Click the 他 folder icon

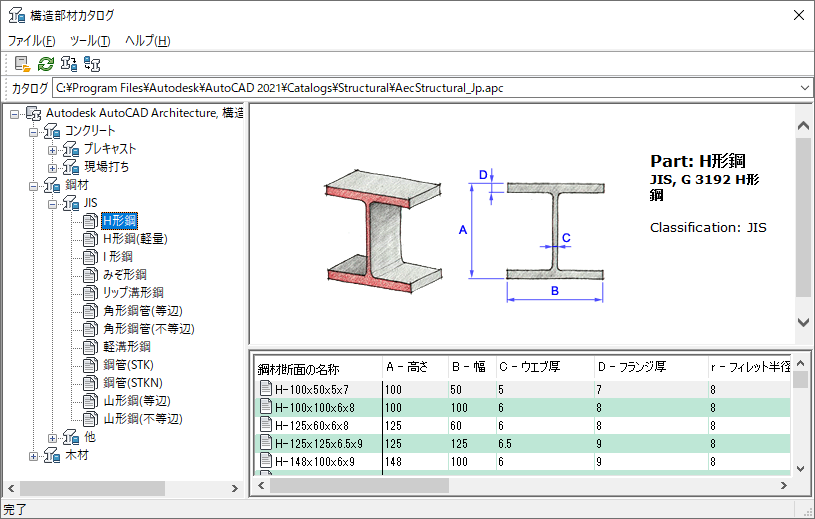pyautogui.click(x=71, y=437)
